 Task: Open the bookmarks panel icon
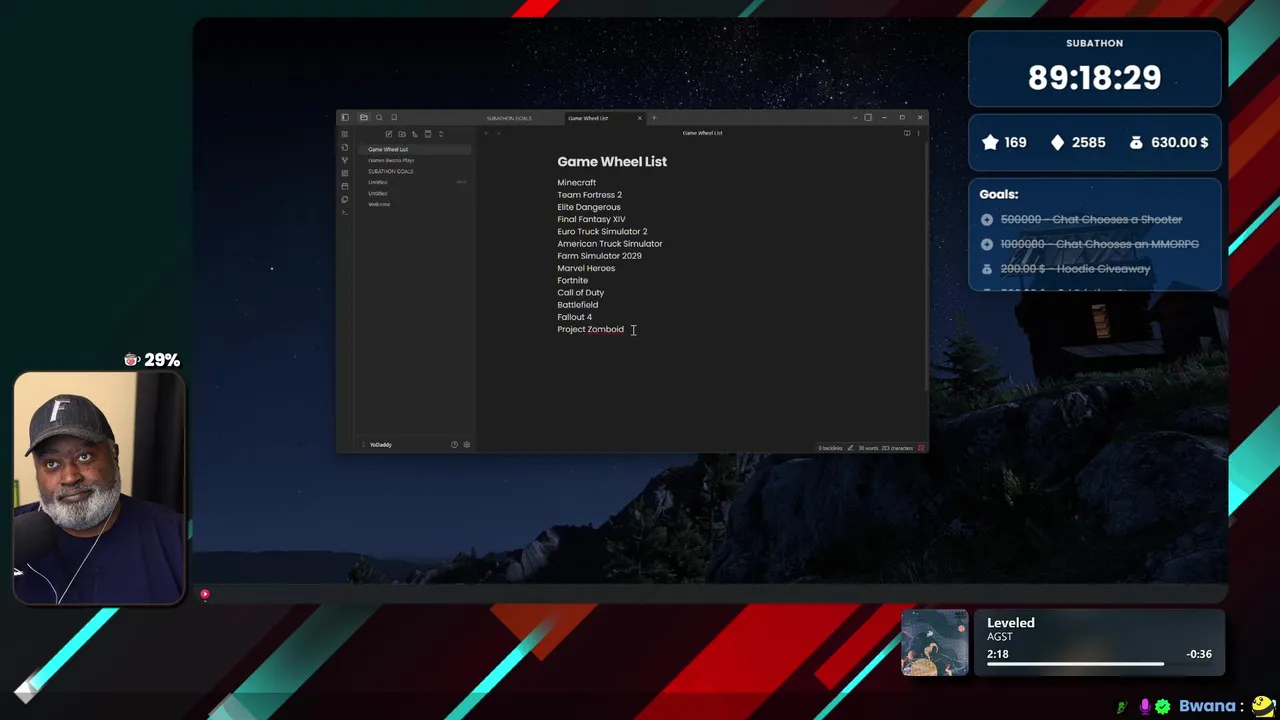(394, 117)
